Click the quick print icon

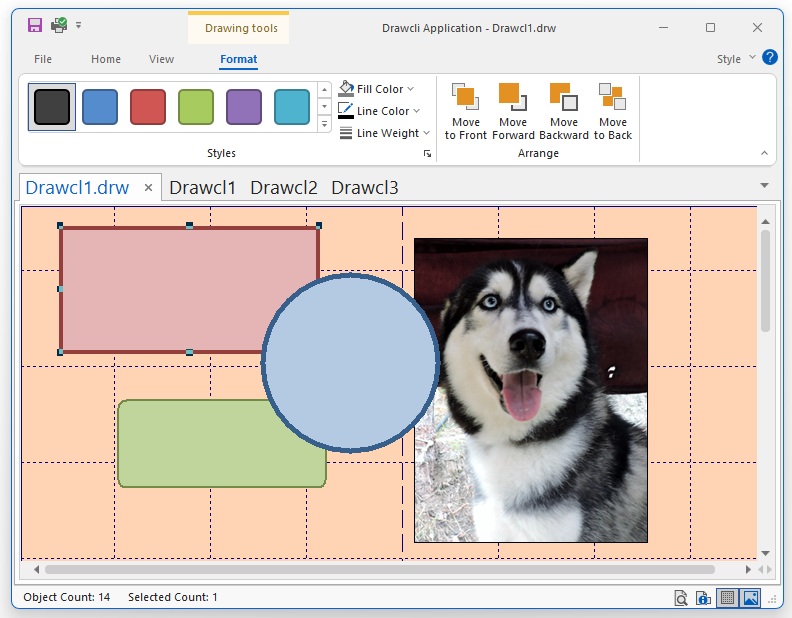[59, 26]
